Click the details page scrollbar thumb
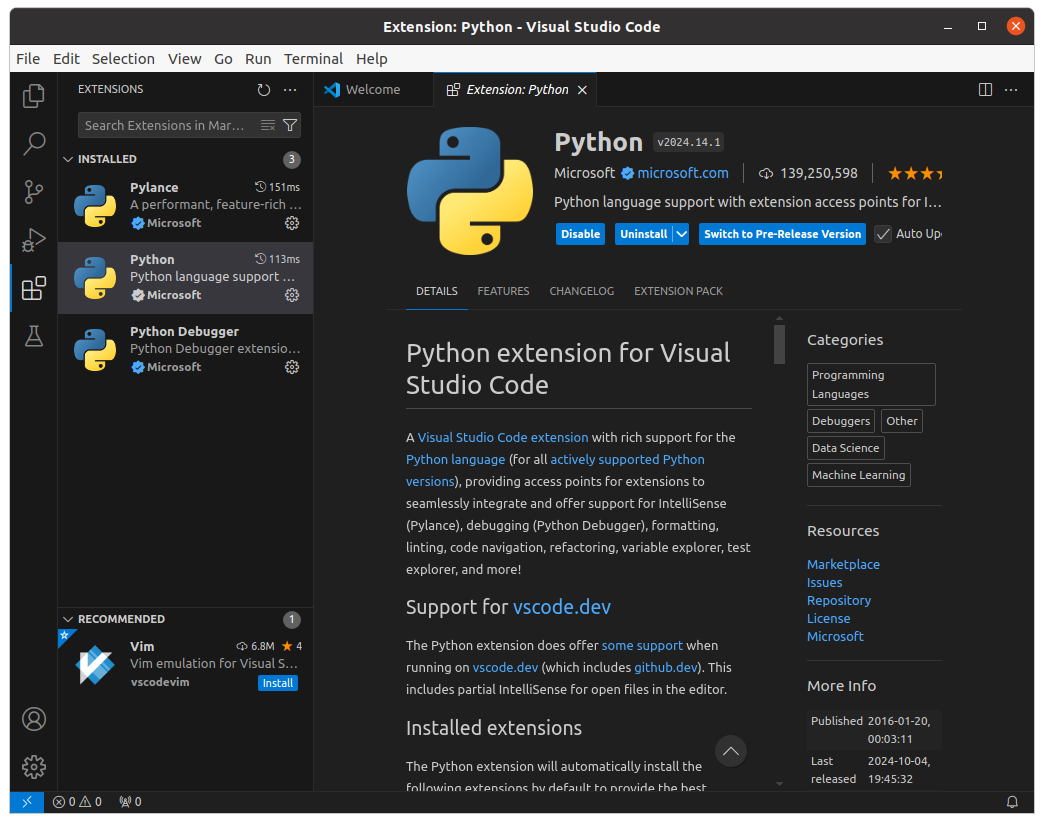 click(779, 344)
